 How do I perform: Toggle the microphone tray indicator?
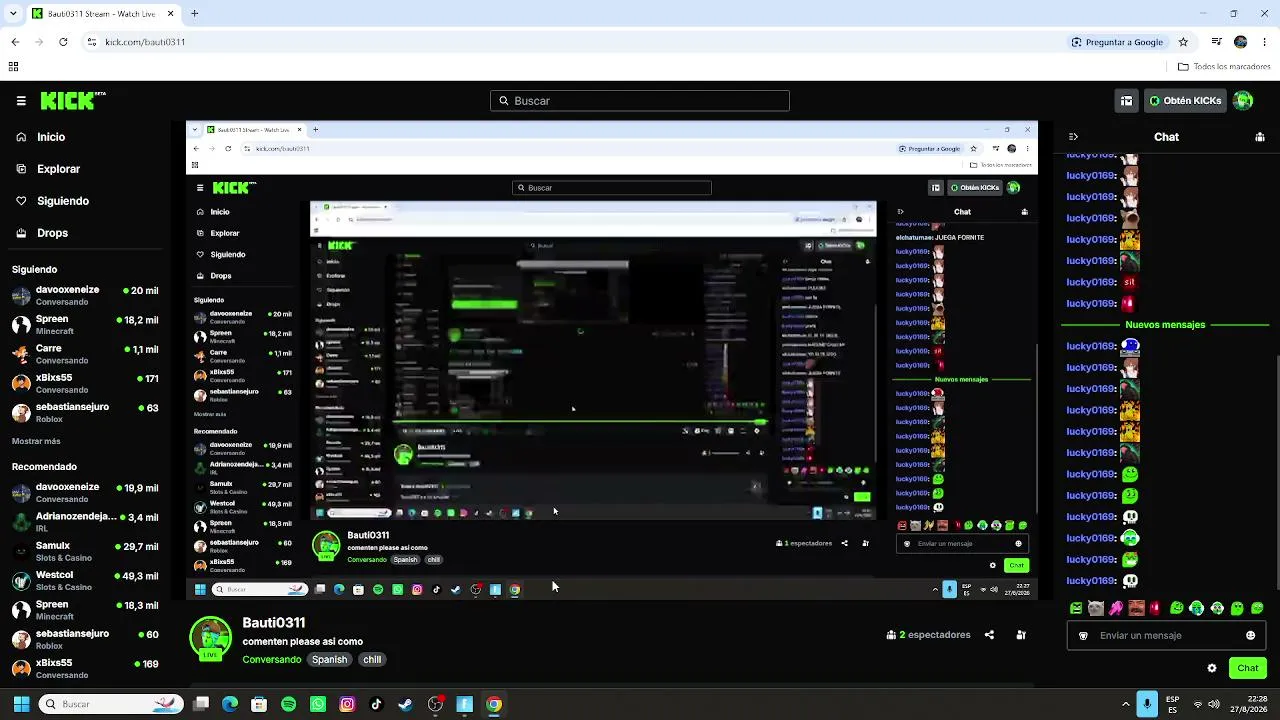click(x=1147, y=704)
